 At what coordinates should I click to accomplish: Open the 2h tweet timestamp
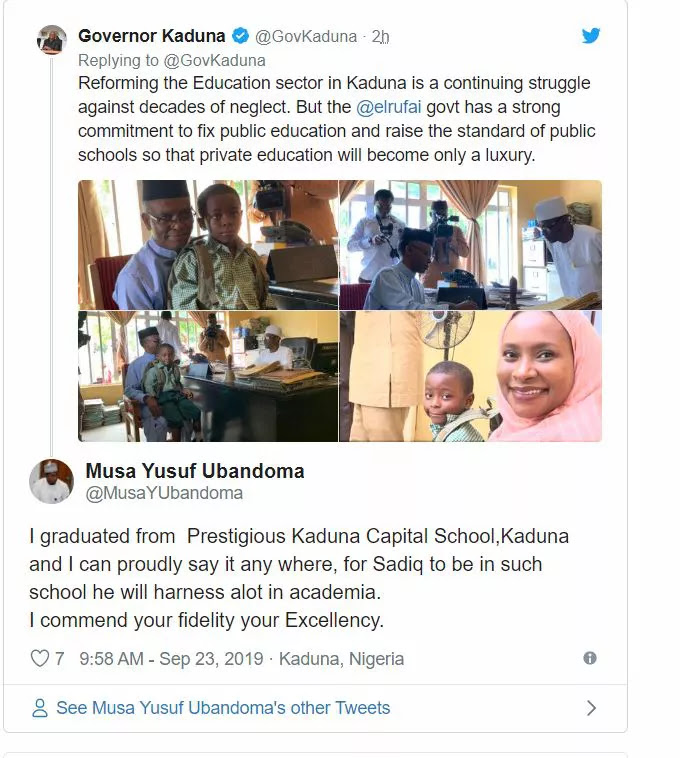pyautogui.click(x=380, y=36)
